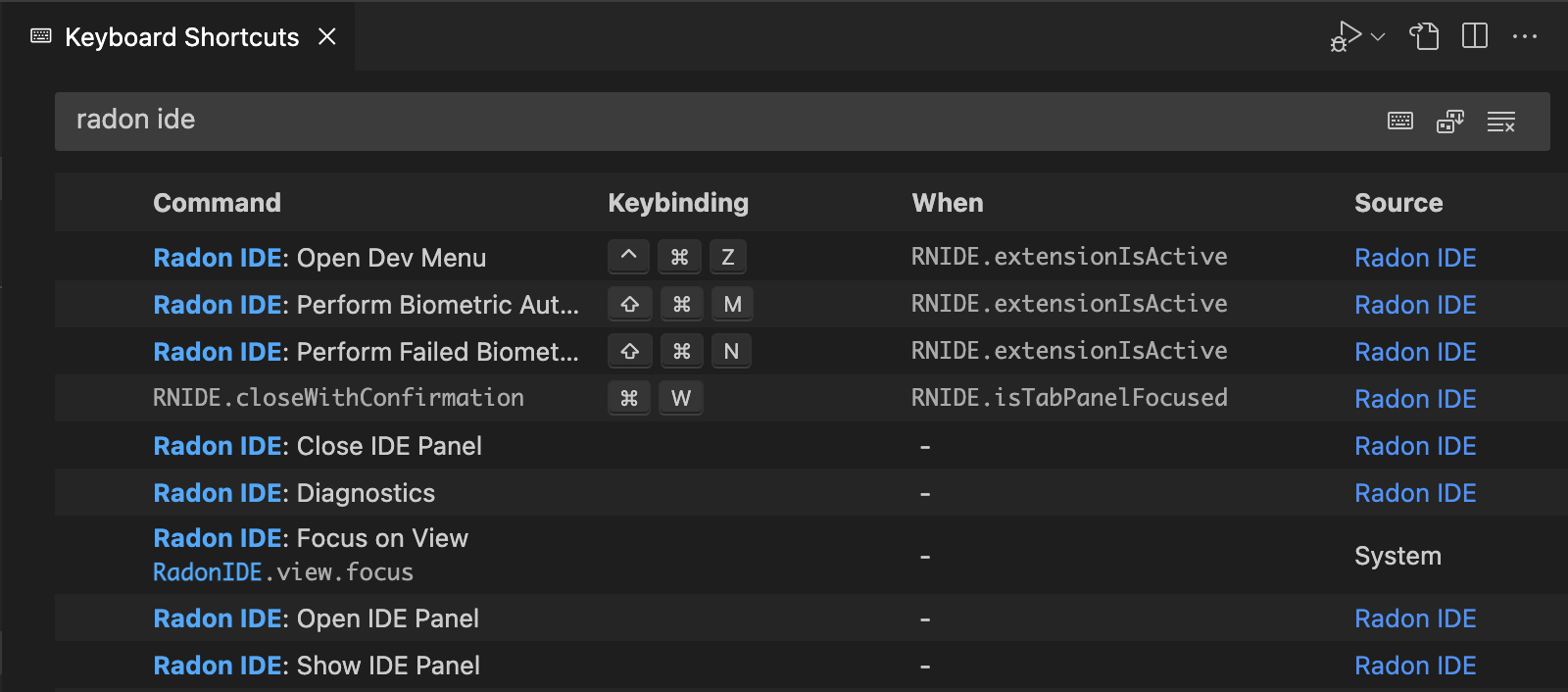Click the Record Keys keyboard icon

(x=1400, y=122)
